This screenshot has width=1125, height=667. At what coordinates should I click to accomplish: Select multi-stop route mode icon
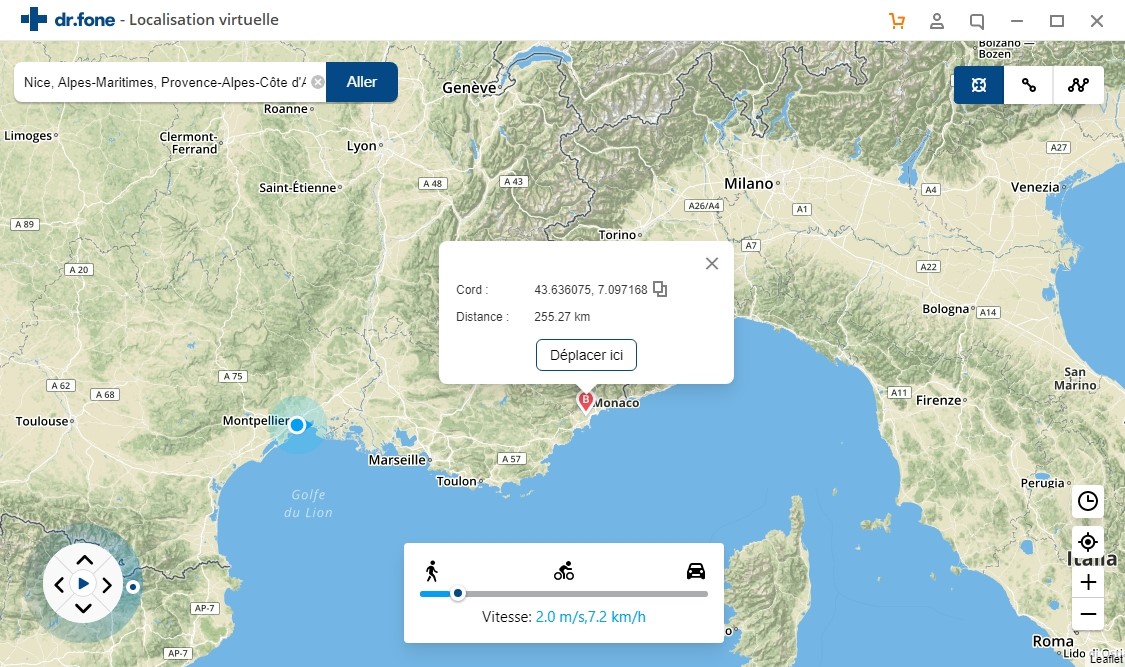coord(1078,85)
